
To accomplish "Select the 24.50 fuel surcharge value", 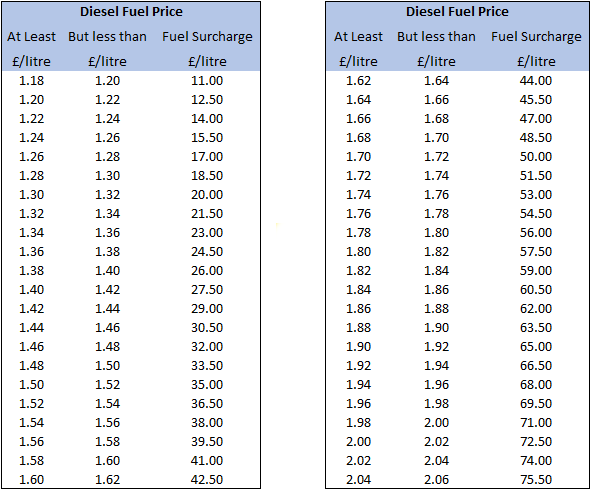I will (x=207, y=251).
